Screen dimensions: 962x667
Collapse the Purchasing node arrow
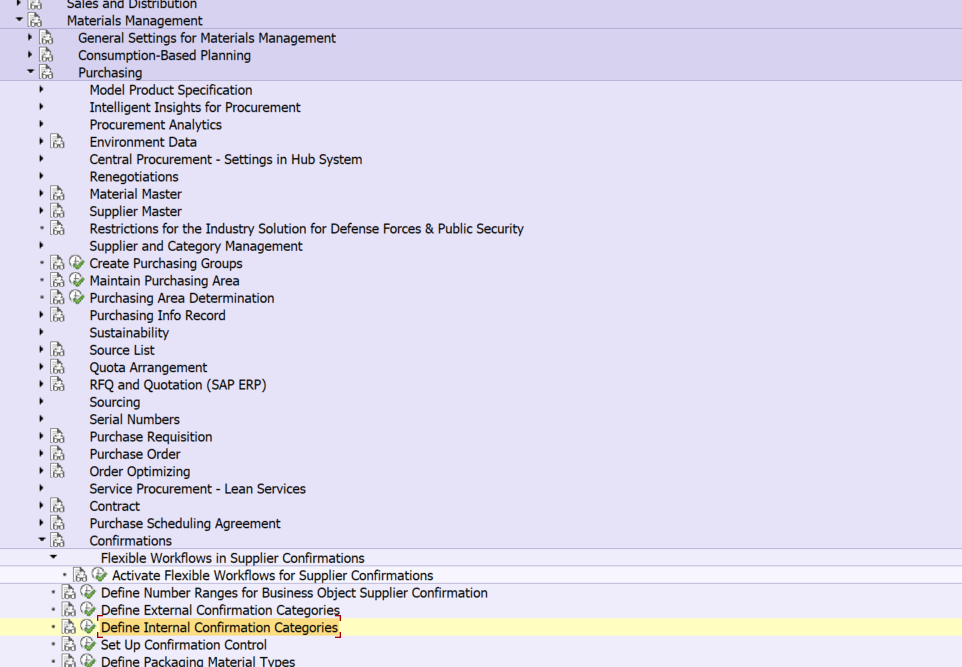(x=30, y=72)
